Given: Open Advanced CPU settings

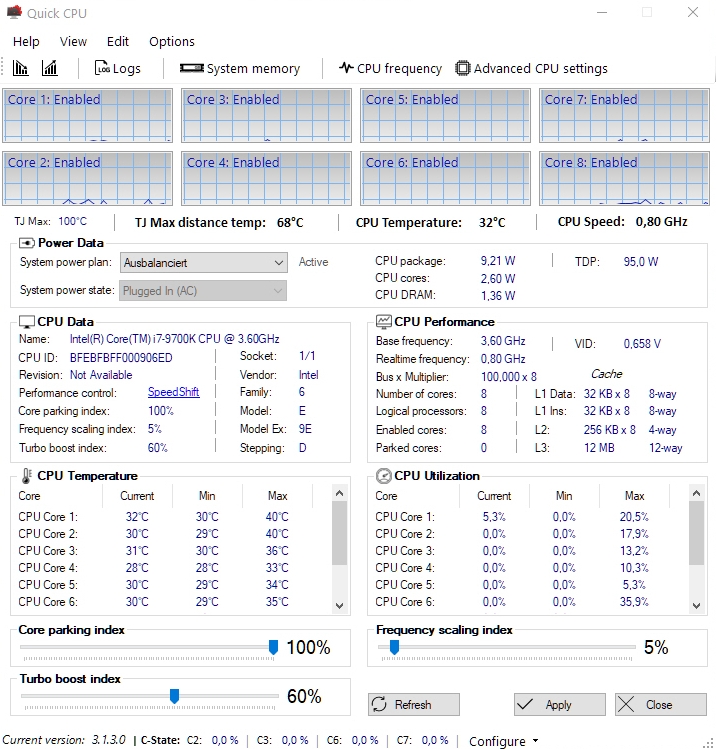Looking at the screenshot, I should tap(531, 68).
